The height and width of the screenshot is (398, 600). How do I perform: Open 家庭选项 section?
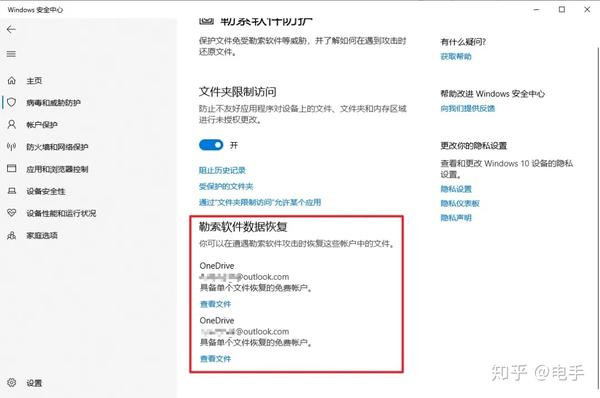click(x=42, y=235)
